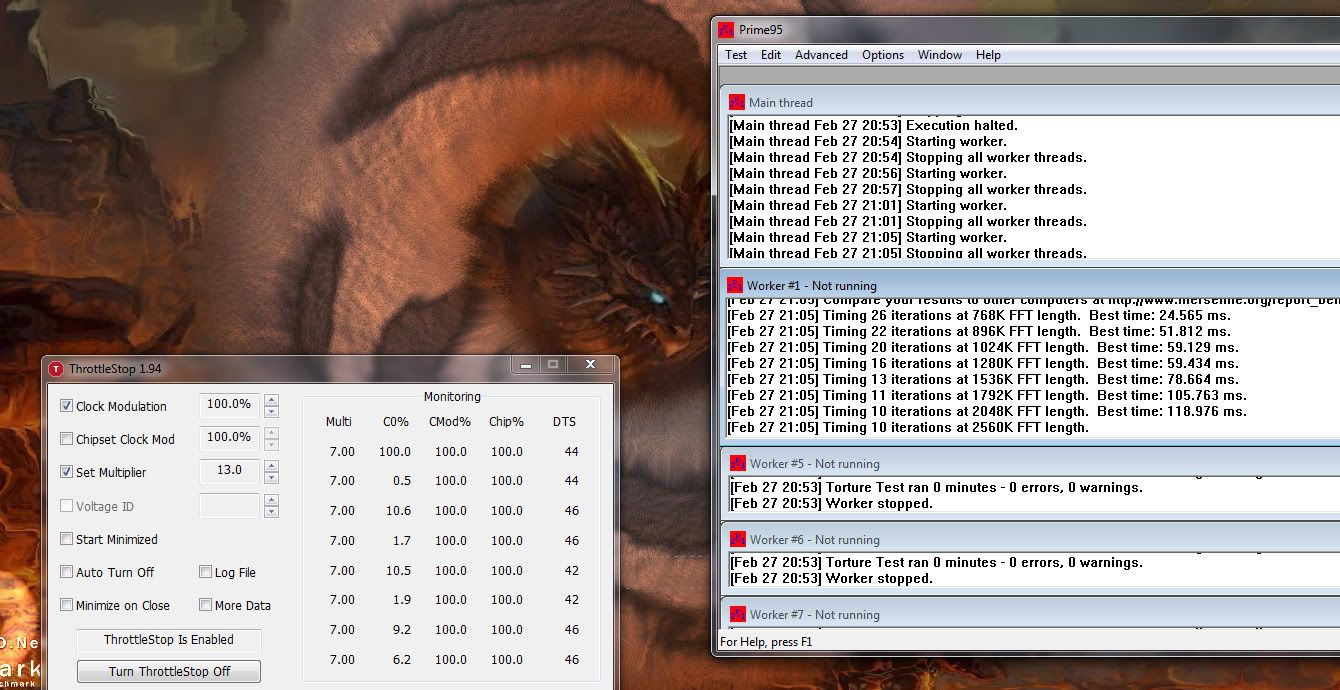Screen dimensions: 1340x690
Task: Raise Chipset Clock Mod with up arrow
Action: [271, 433]
